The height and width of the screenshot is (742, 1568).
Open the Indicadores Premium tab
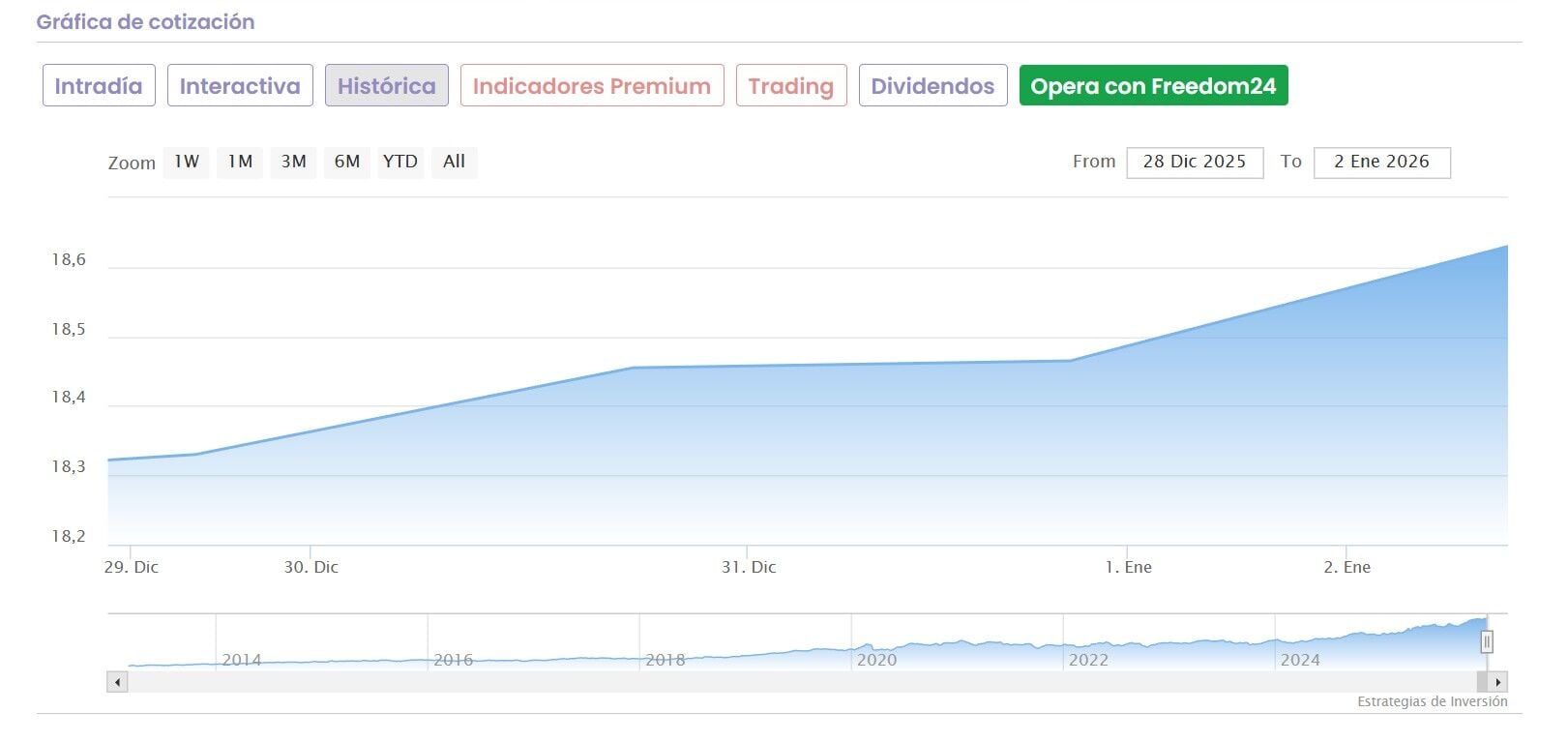pyautogui.click(x=592, y=85)
